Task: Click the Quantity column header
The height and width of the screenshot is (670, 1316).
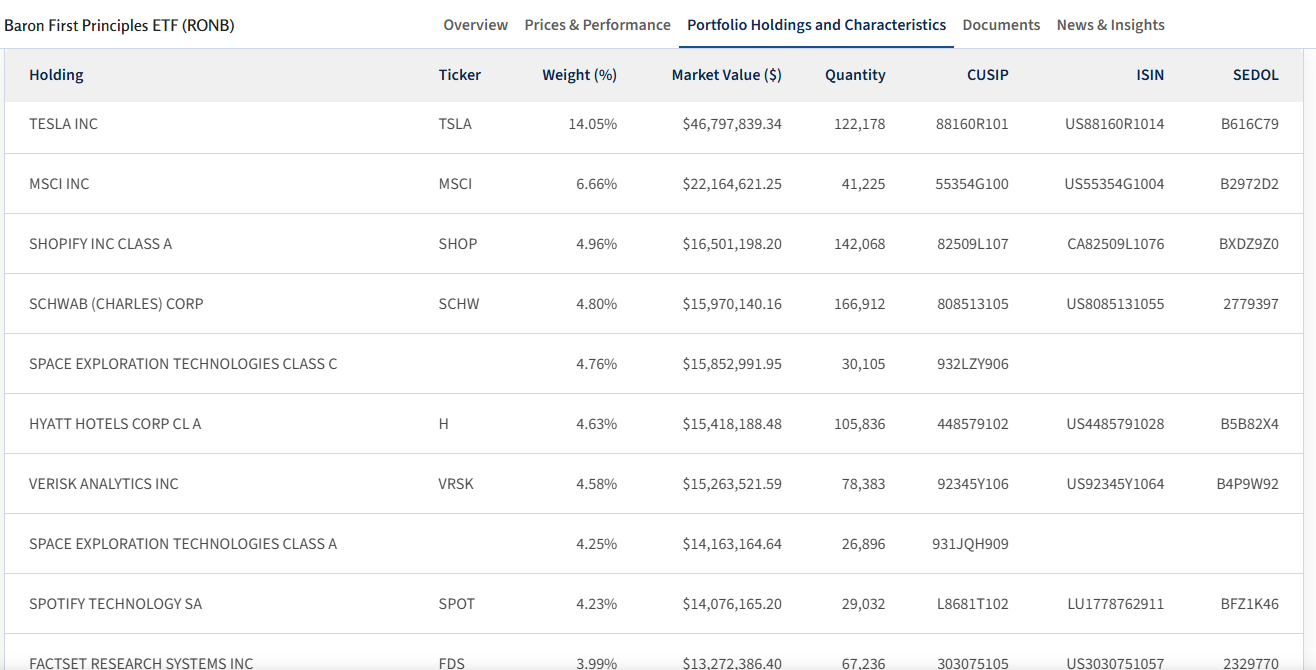Action: tap(855, 75)
